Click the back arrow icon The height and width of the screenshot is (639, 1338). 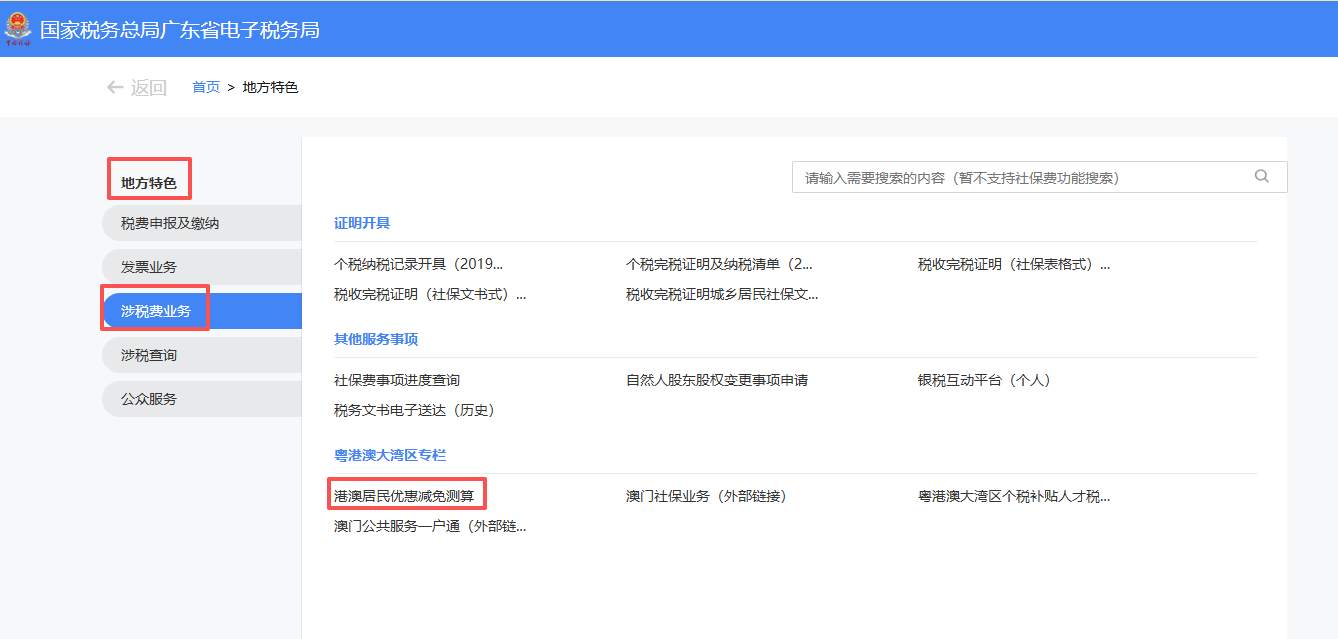click(115, 87)
